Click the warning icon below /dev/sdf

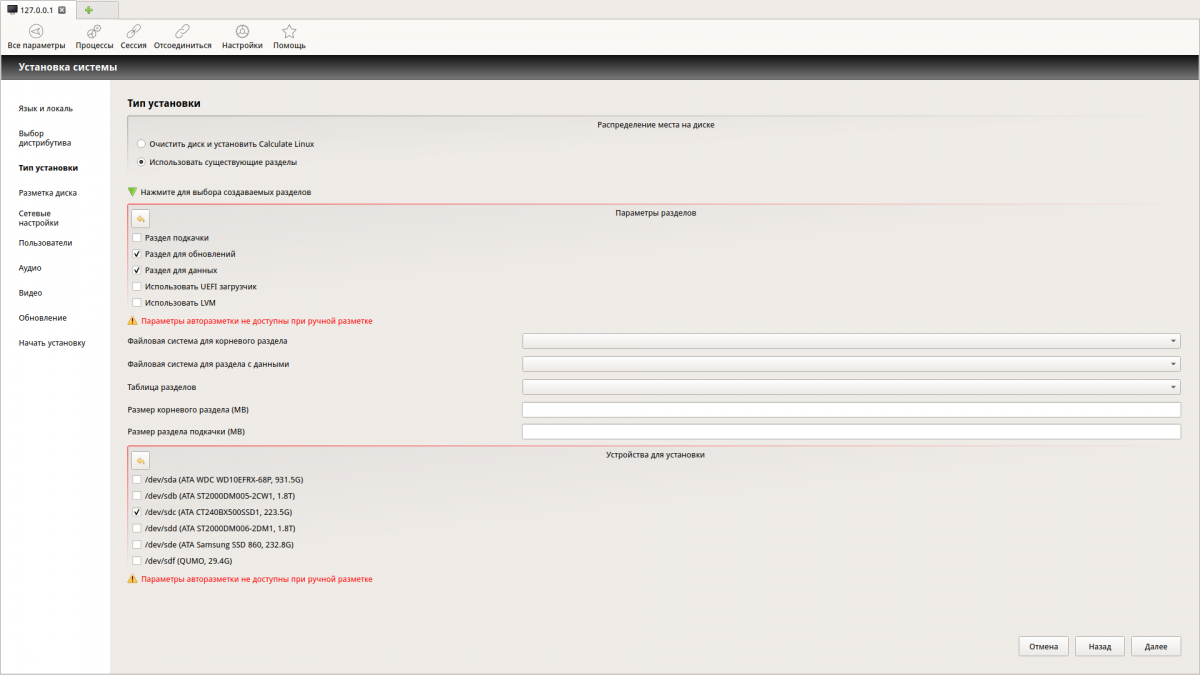pos(132,579)
